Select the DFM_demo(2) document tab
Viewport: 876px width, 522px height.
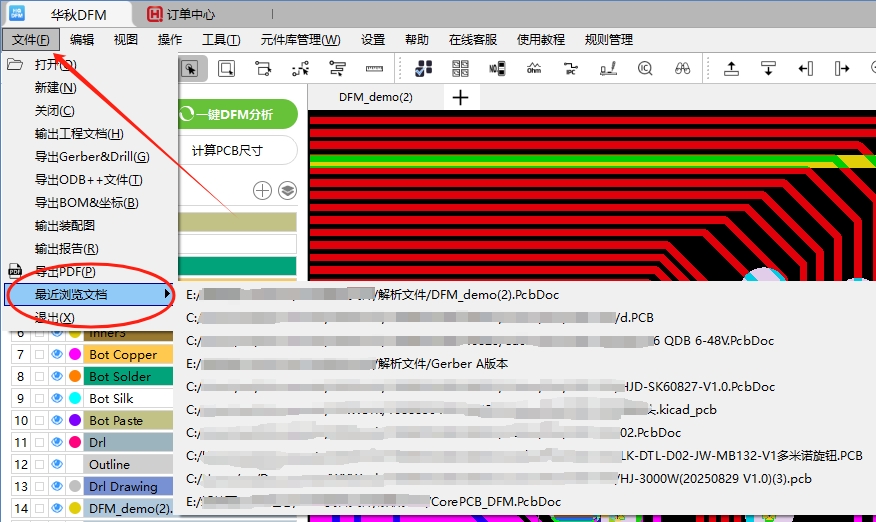[x=376, y=97]
